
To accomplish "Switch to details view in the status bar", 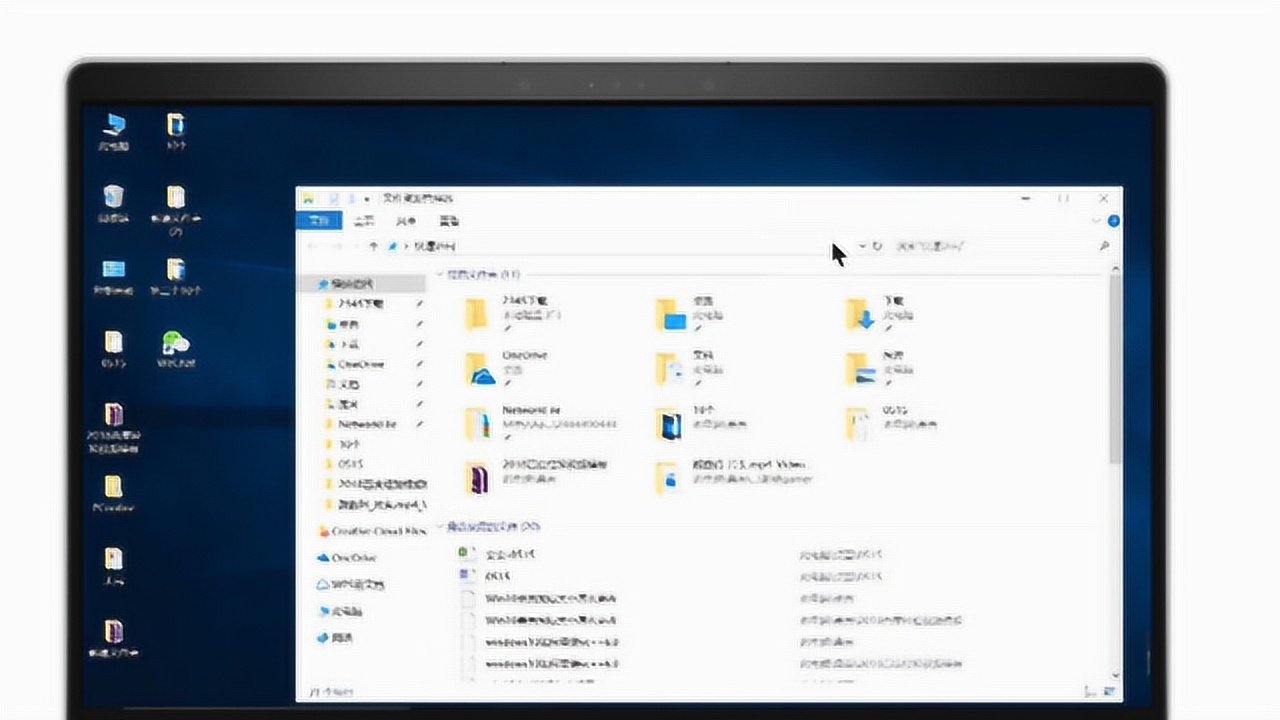I will click(1090, 691).
